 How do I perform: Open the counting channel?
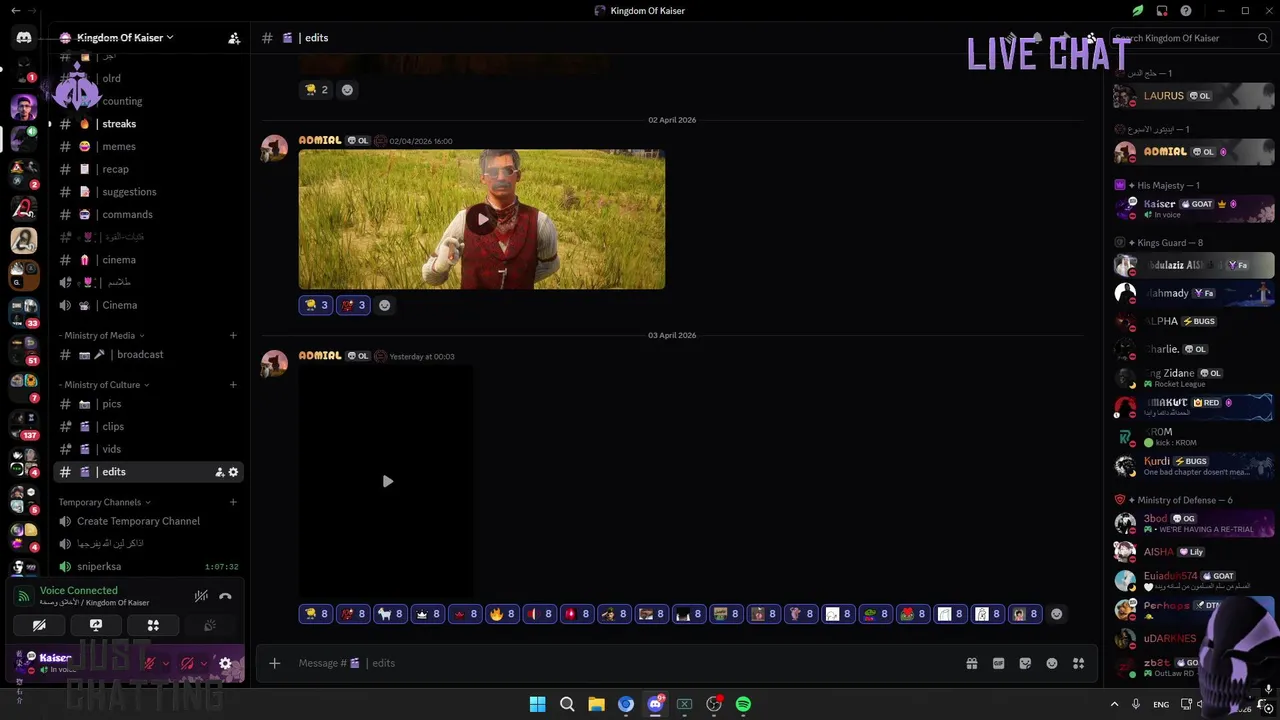coord(148,101)
